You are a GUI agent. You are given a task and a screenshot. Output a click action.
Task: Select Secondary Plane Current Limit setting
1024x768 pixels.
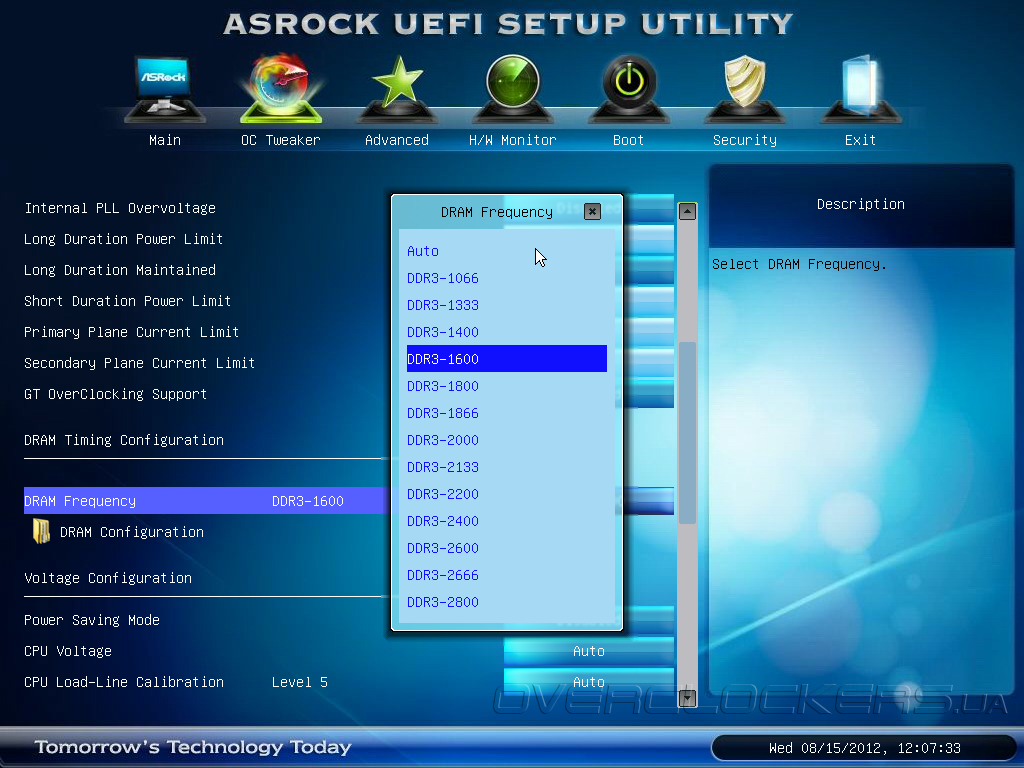point(139,363)
